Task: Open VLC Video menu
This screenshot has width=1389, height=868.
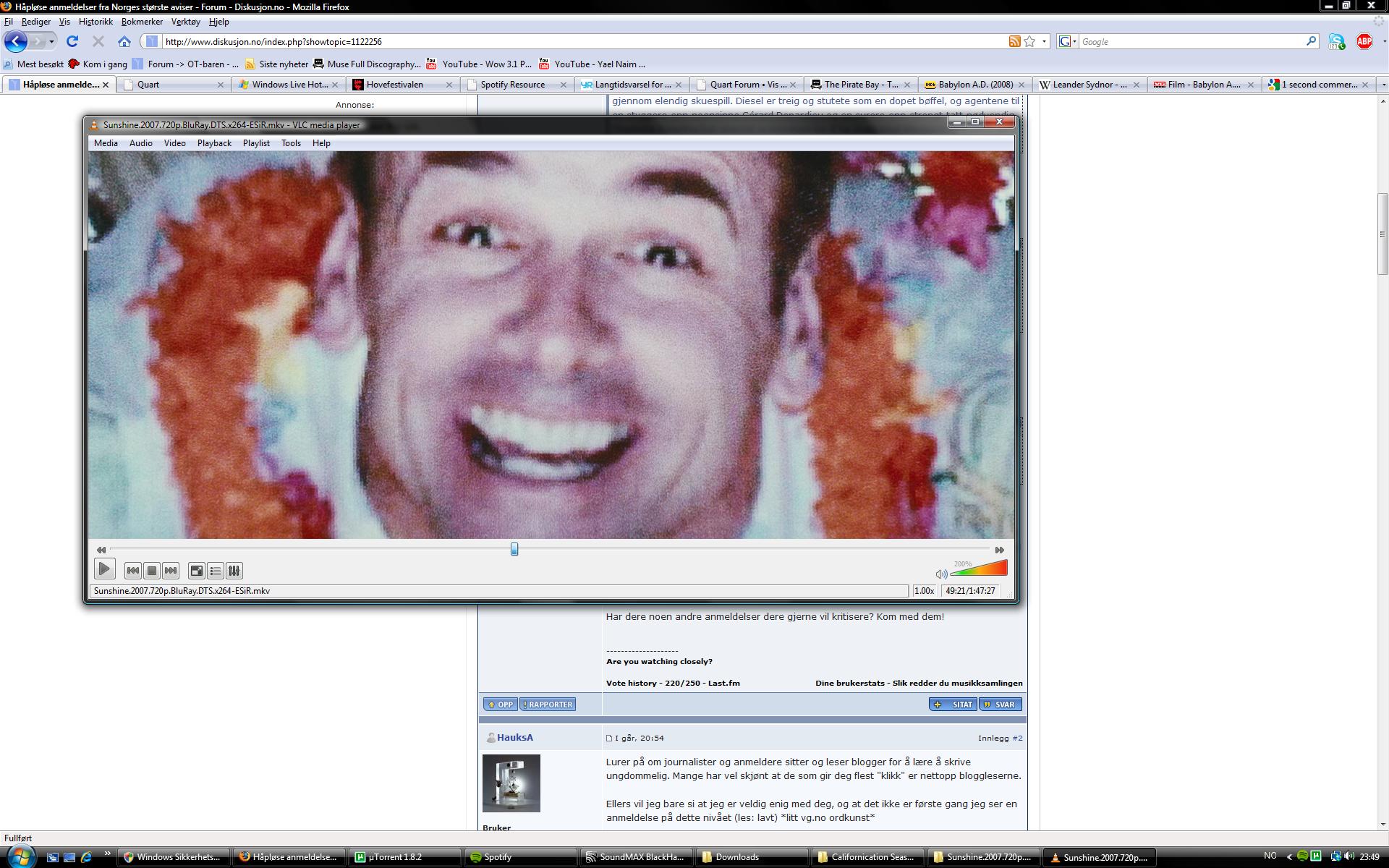Action: [x=175, y=143]
